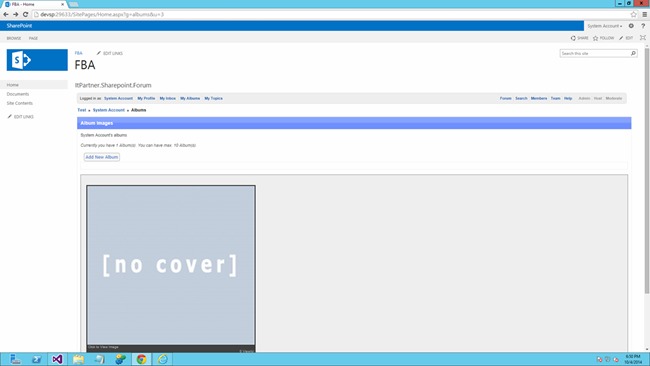This screenshot has height=366, width=650.
Task: Open forum Help link
Action: coord(568,98)
